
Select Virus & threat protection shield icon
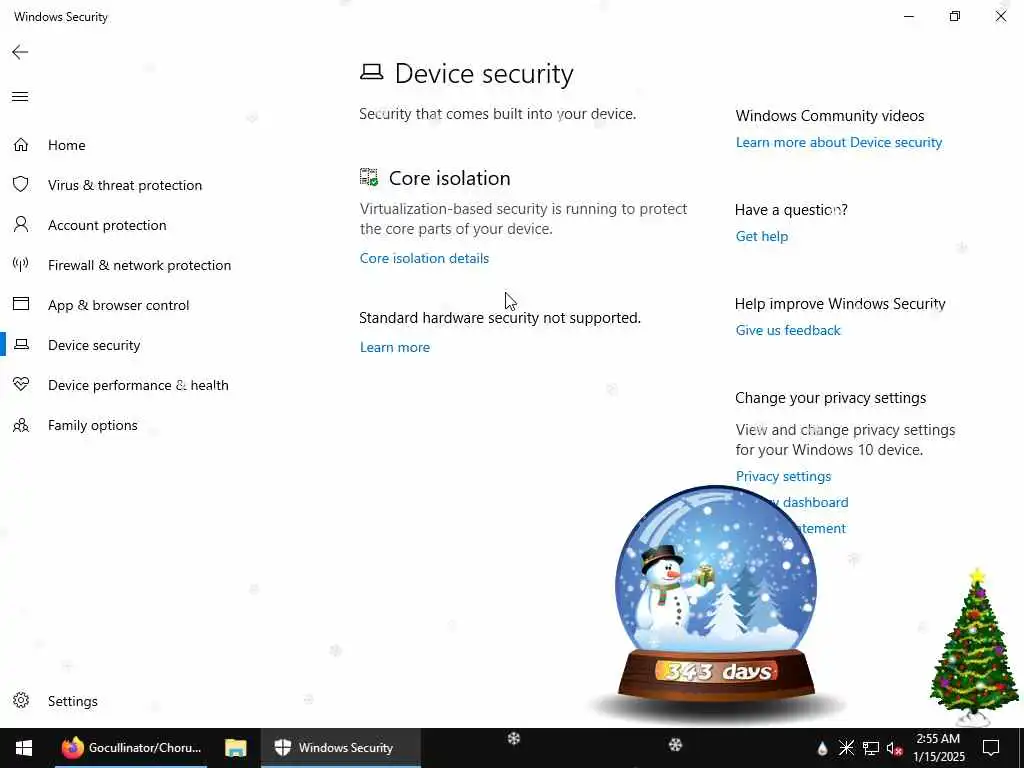21,185
